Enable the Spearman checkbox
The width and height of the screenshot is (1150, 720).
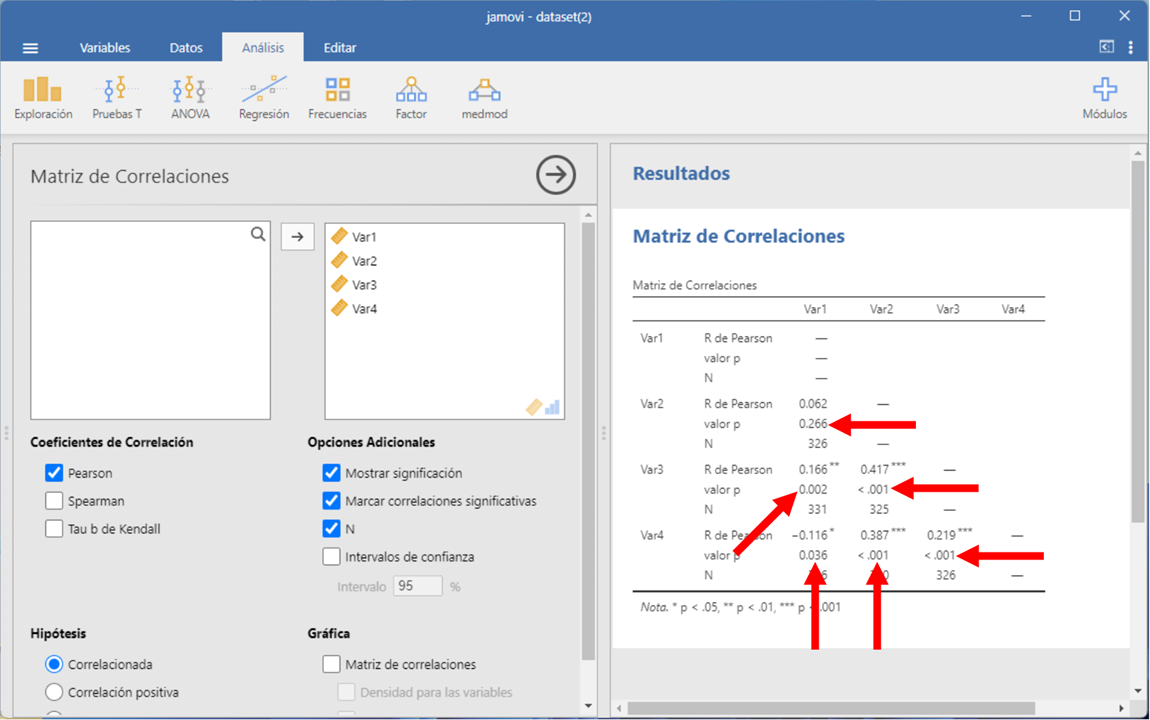pyautogui.click(x=54, y=501)
